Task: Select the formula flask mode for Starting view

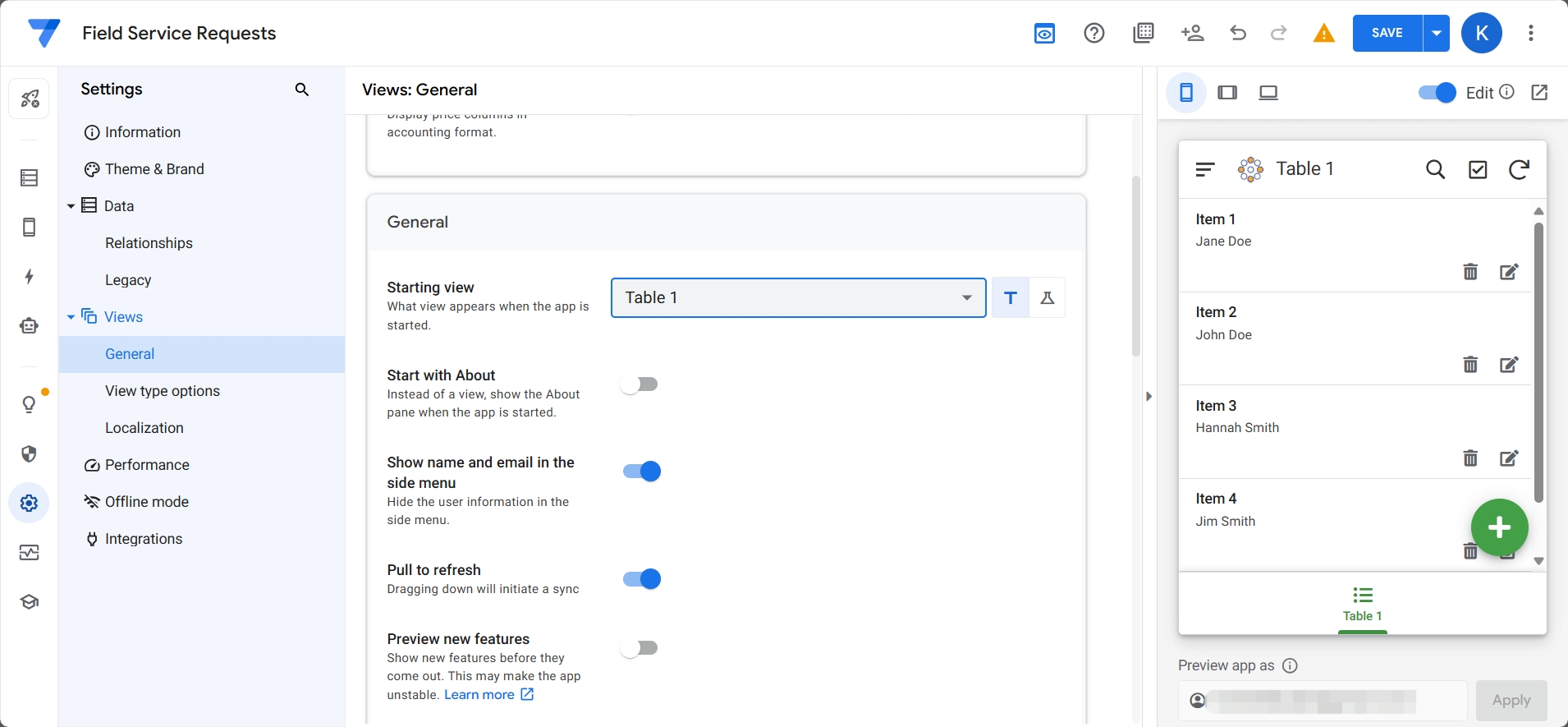Action: click(1047, 298)
